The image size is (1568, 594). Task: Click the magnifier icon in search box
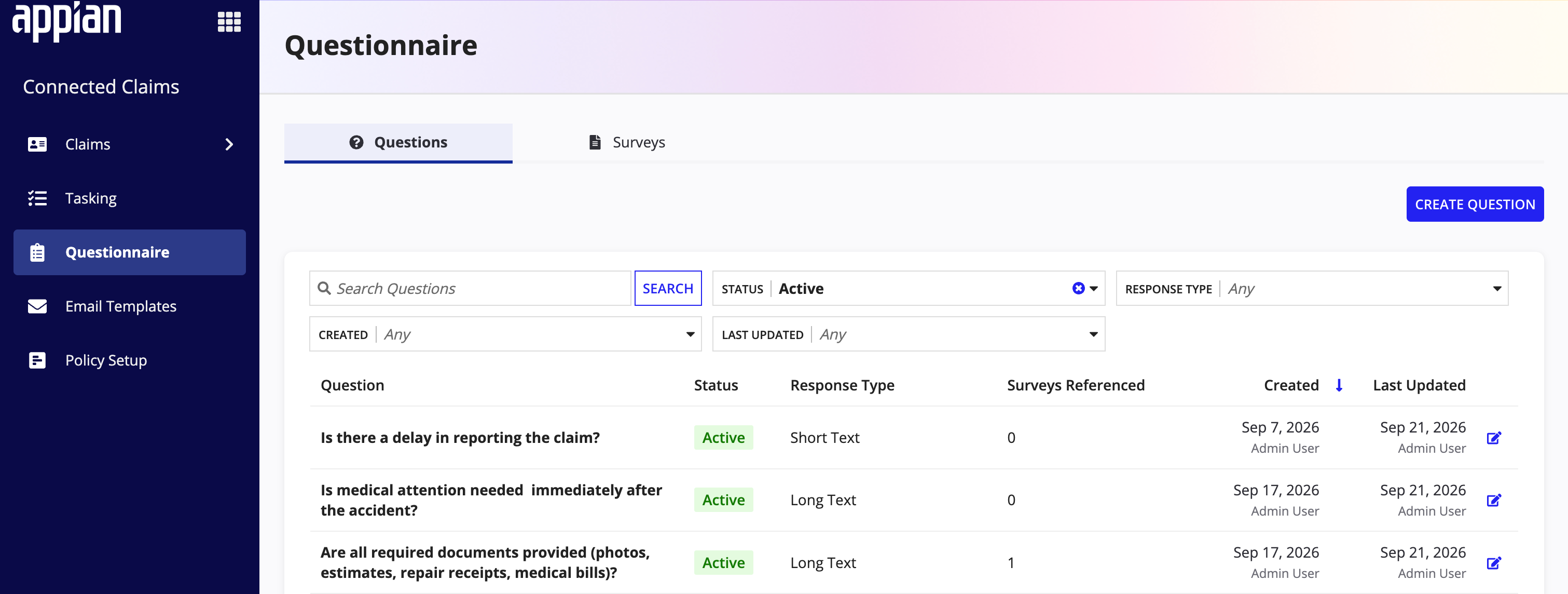(324, 288)
